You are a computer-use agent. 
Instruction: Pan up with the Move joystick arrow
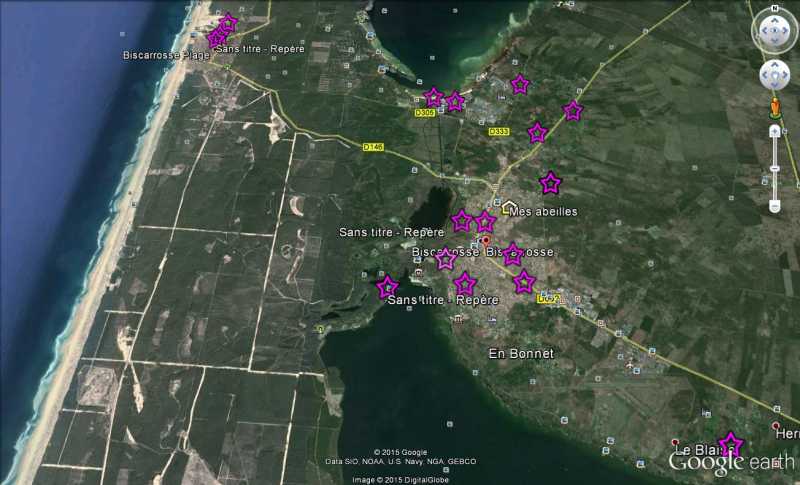pyautogui.click(x=775, y=64)
